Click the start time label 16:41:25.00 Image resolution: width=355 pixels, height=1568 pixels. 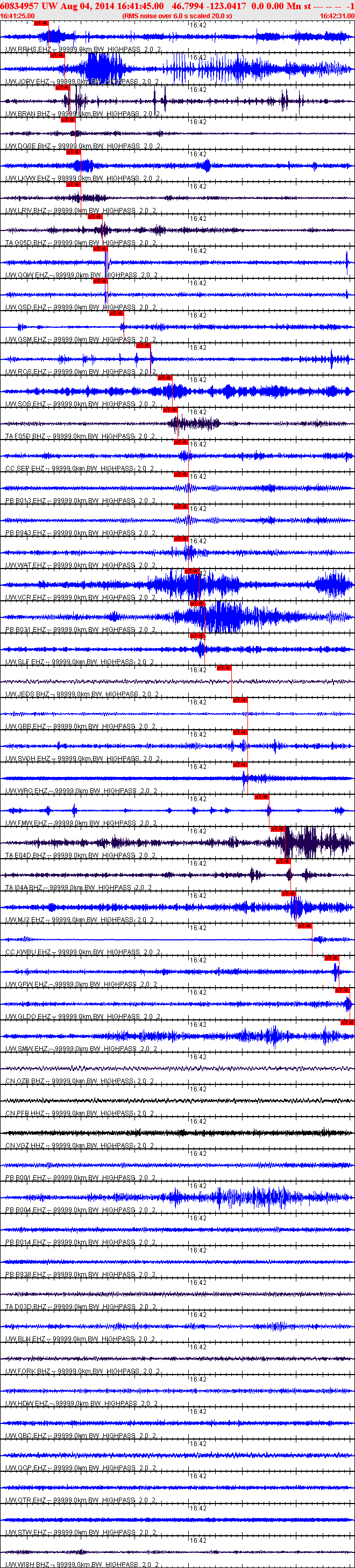tap(18, 16)
